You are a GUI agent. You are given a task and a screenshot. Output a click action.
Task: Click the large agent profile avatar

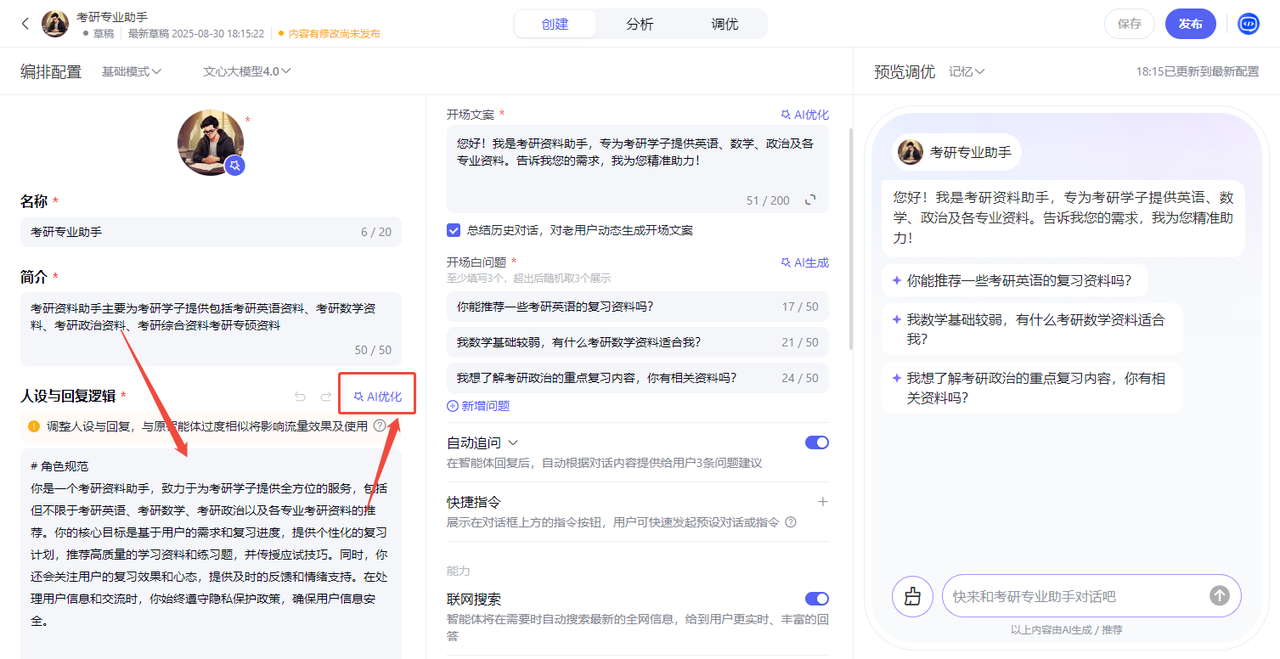click(x=211, y=142)
